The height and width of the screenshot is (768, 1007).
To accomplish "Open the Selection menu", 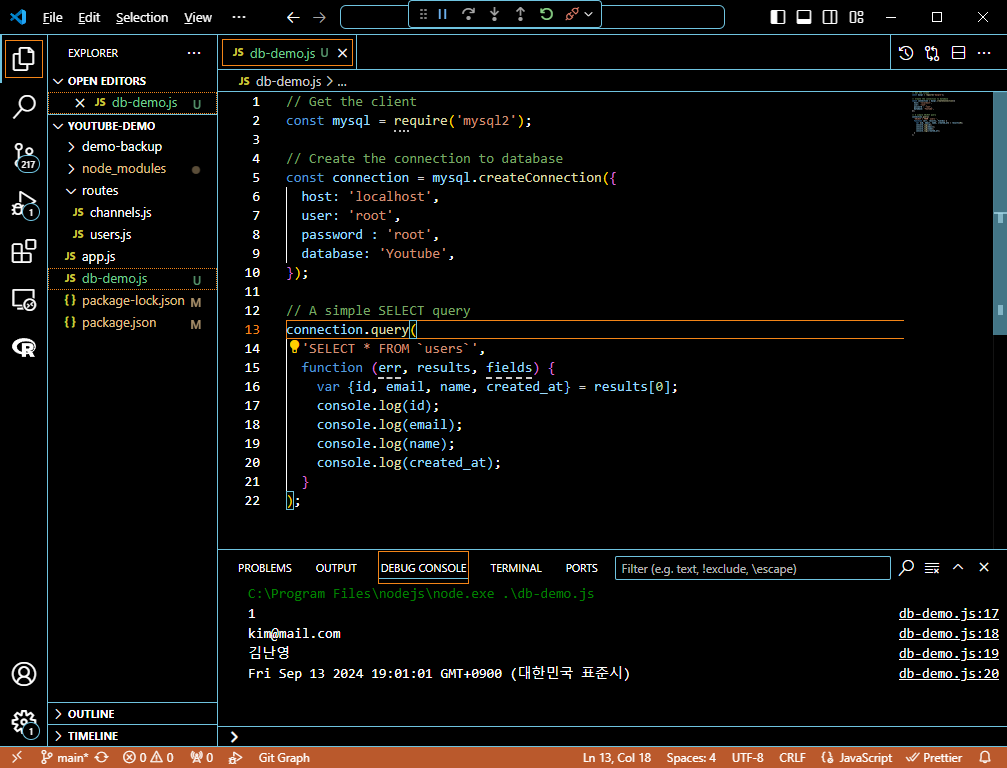I will coord(142,17).
